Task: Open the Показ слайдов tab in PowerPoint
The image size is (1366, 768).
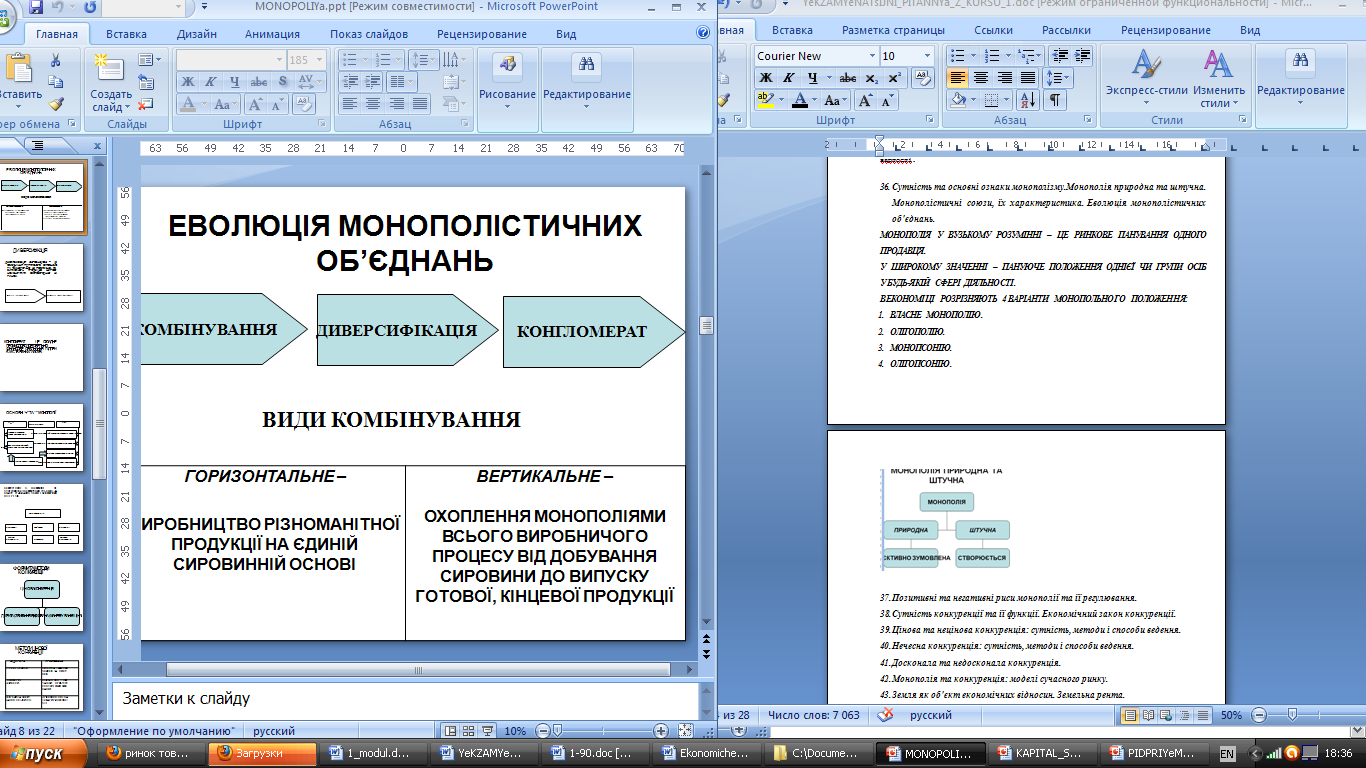Action: pos(371,34)
